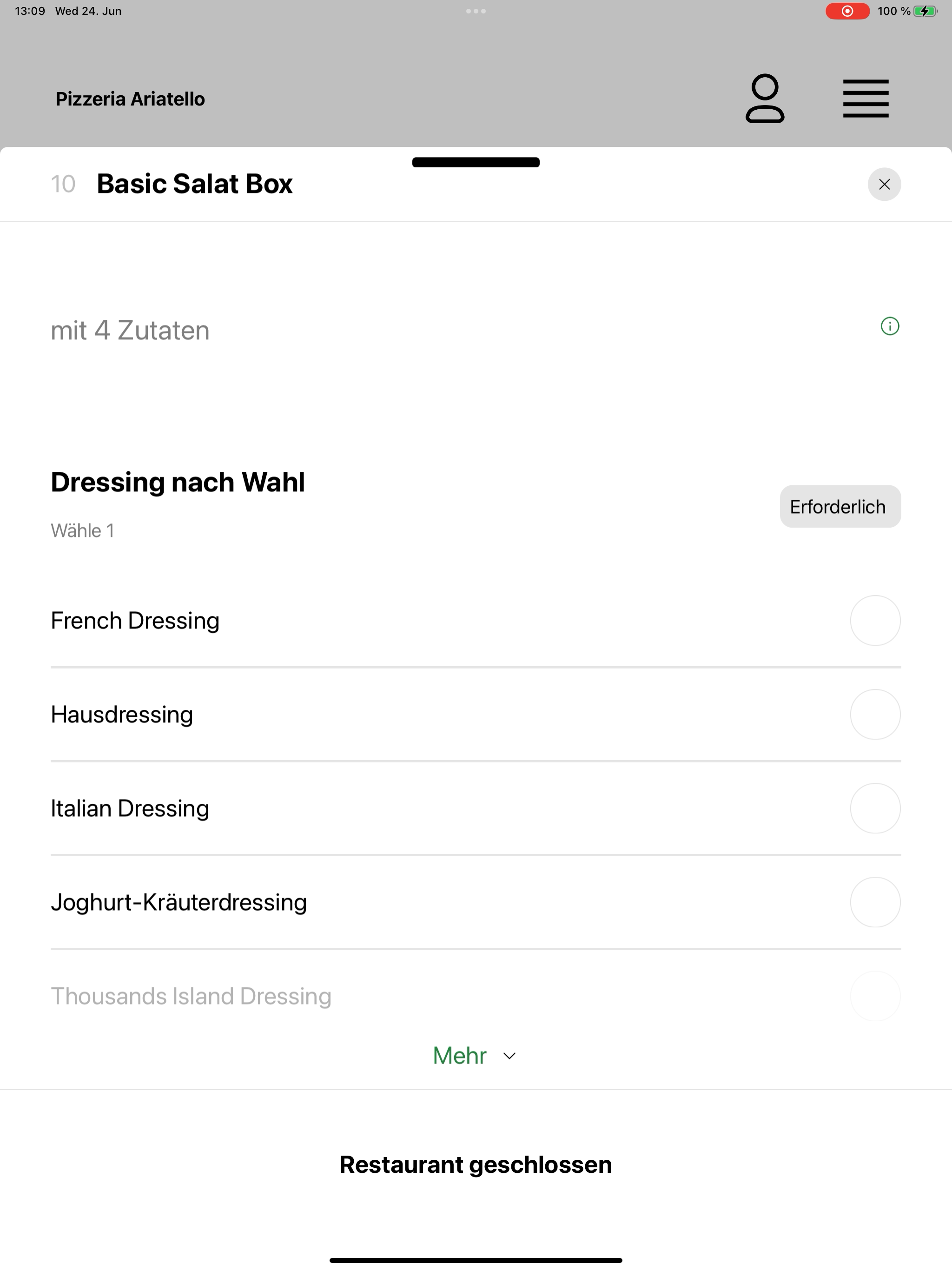This screenshot has width=952, height=1270.
Task: Expand more dressings with Mehr
Action: point(475,1055)
